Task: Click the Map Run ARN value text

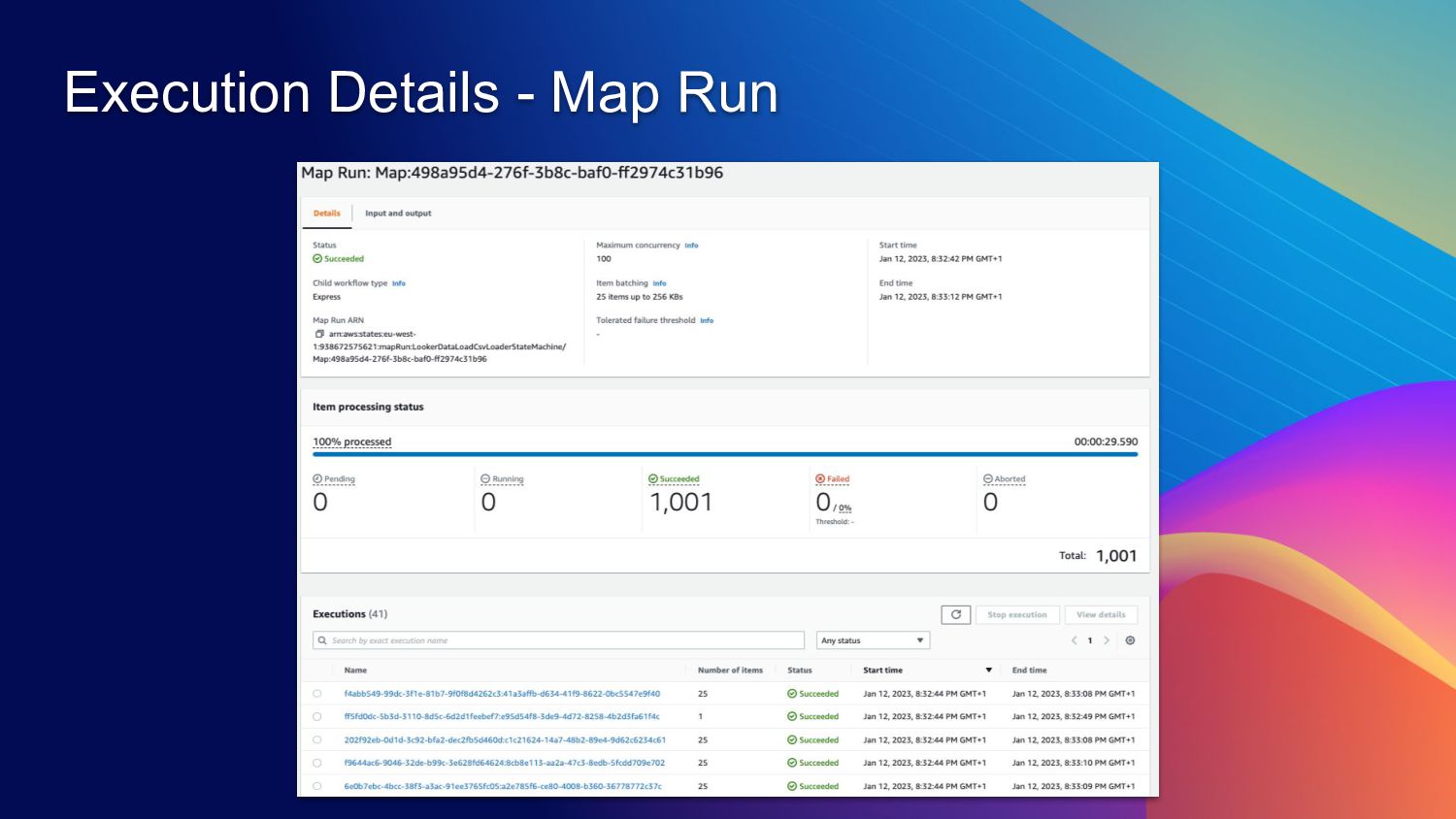Action: pos(439,346)
